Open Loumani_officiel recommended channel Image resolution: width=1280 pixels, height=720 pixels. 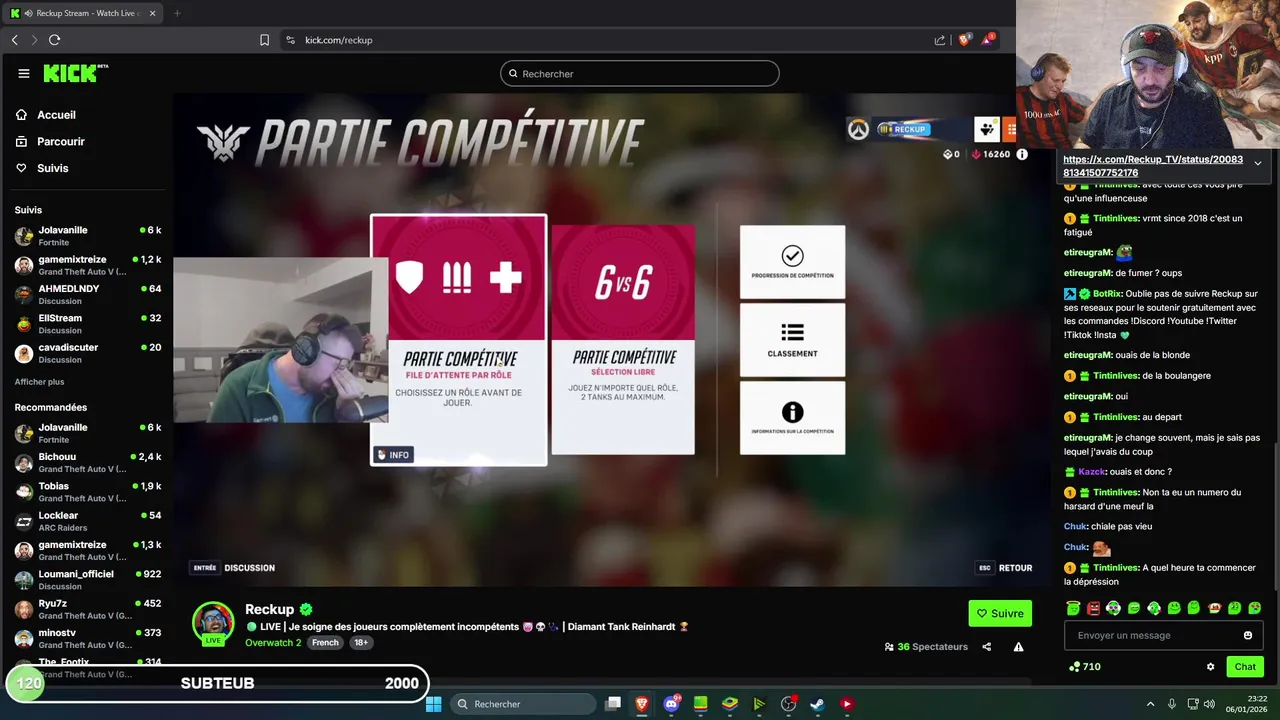(88, 579)
